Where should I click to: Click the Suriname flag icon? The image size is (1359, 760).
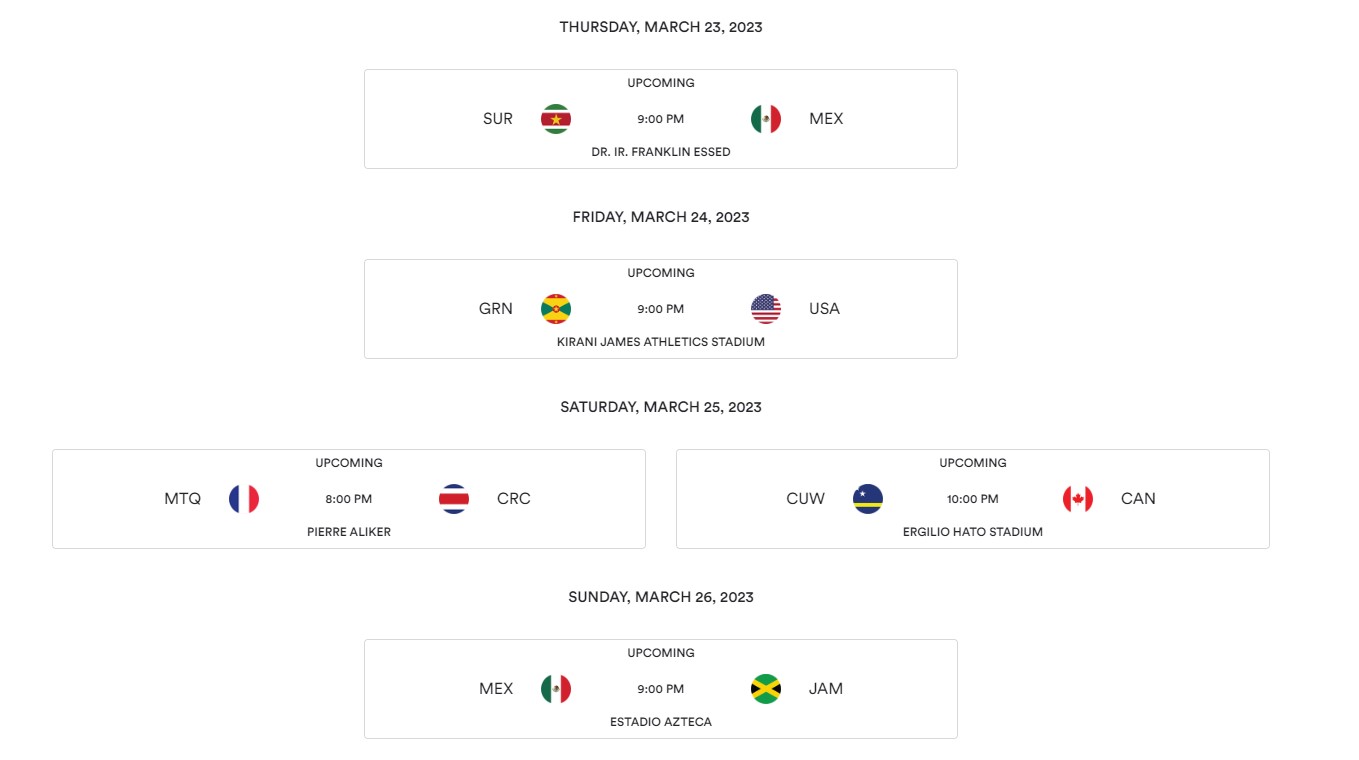coord(556,119)
